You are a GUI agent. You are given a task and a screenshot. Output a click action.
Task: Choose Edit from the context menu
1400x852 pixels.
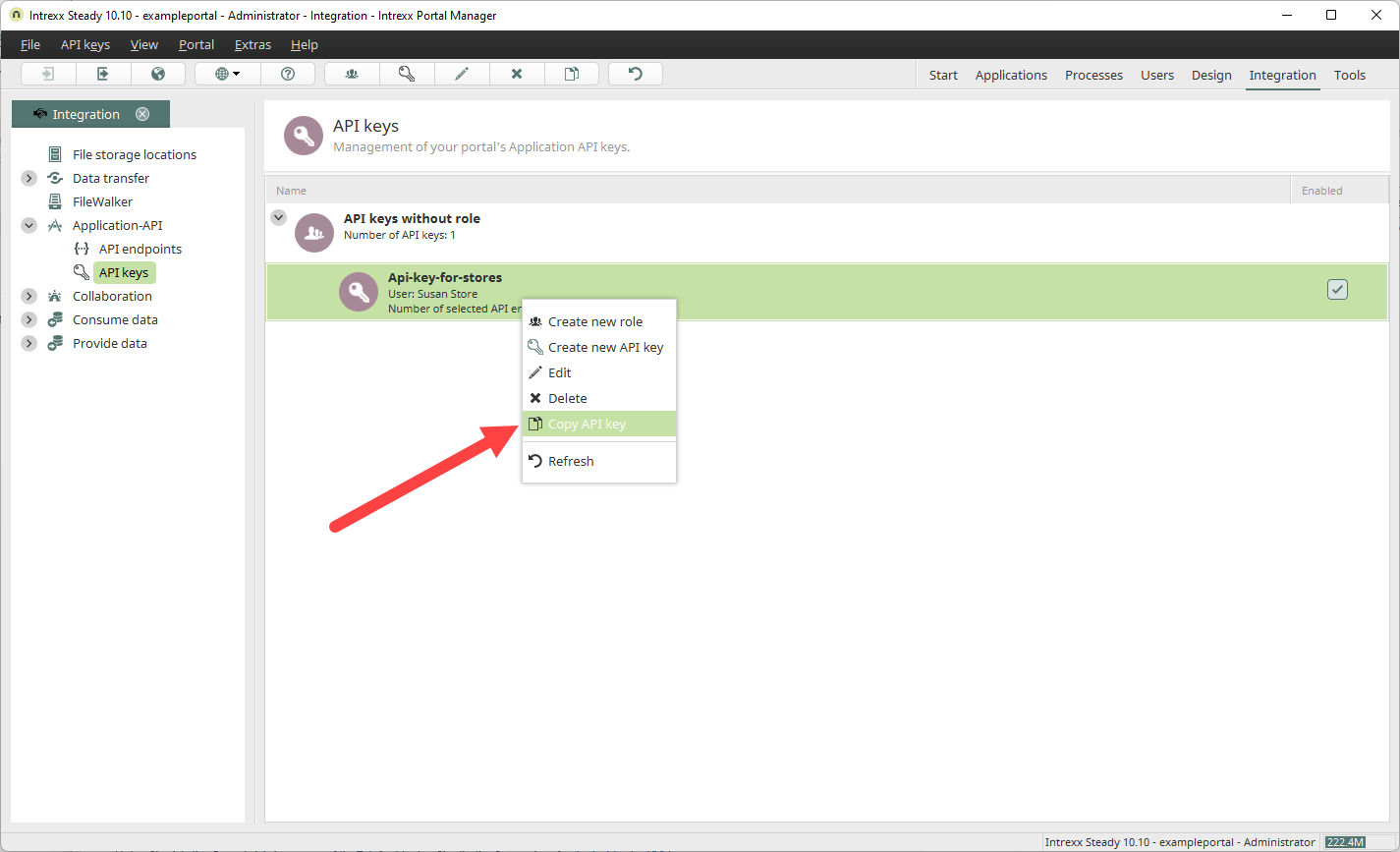pos(599,372)
